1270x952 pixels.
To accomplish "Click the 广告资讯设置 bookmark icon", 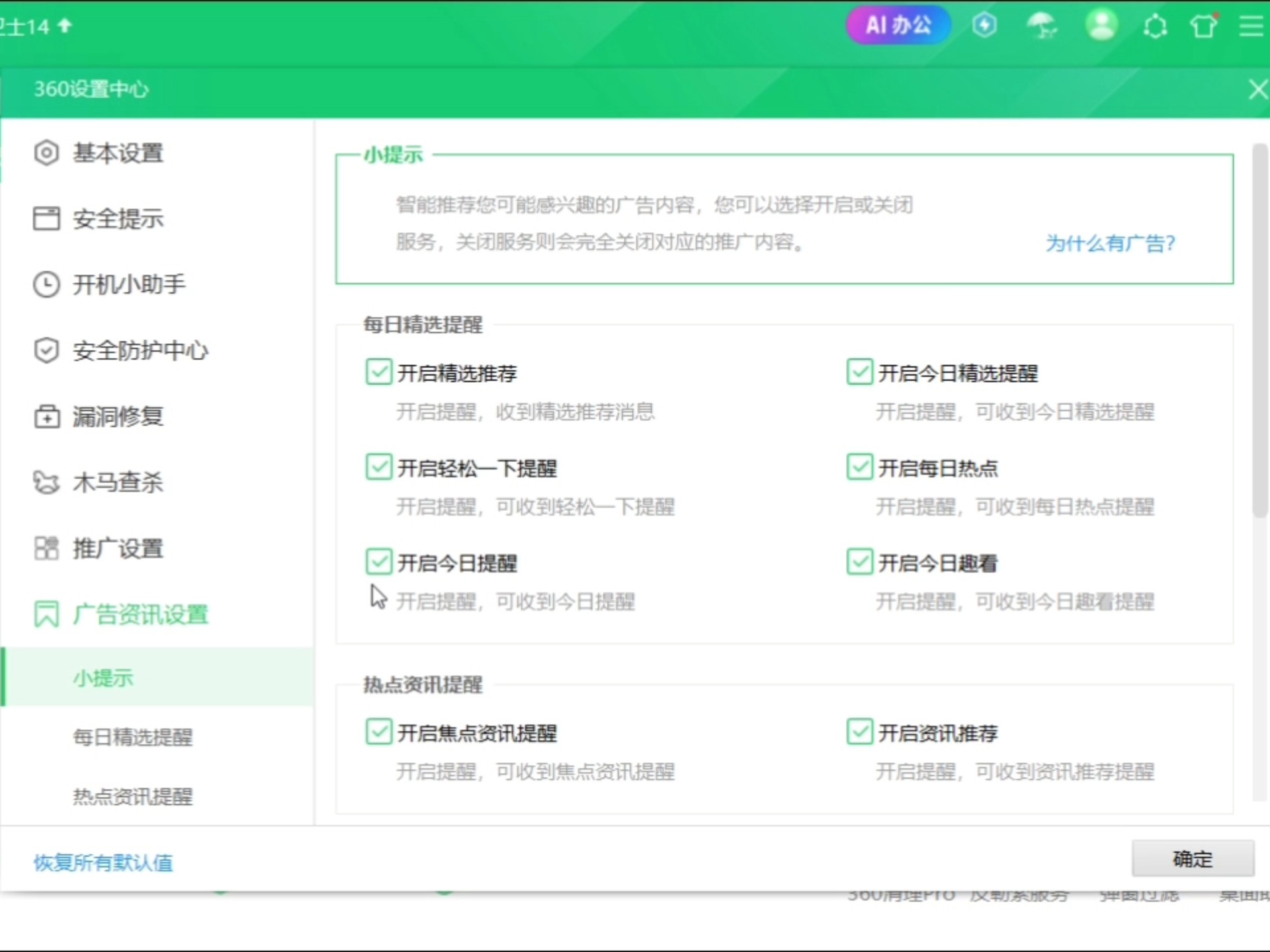I will (x=46, y=614).
